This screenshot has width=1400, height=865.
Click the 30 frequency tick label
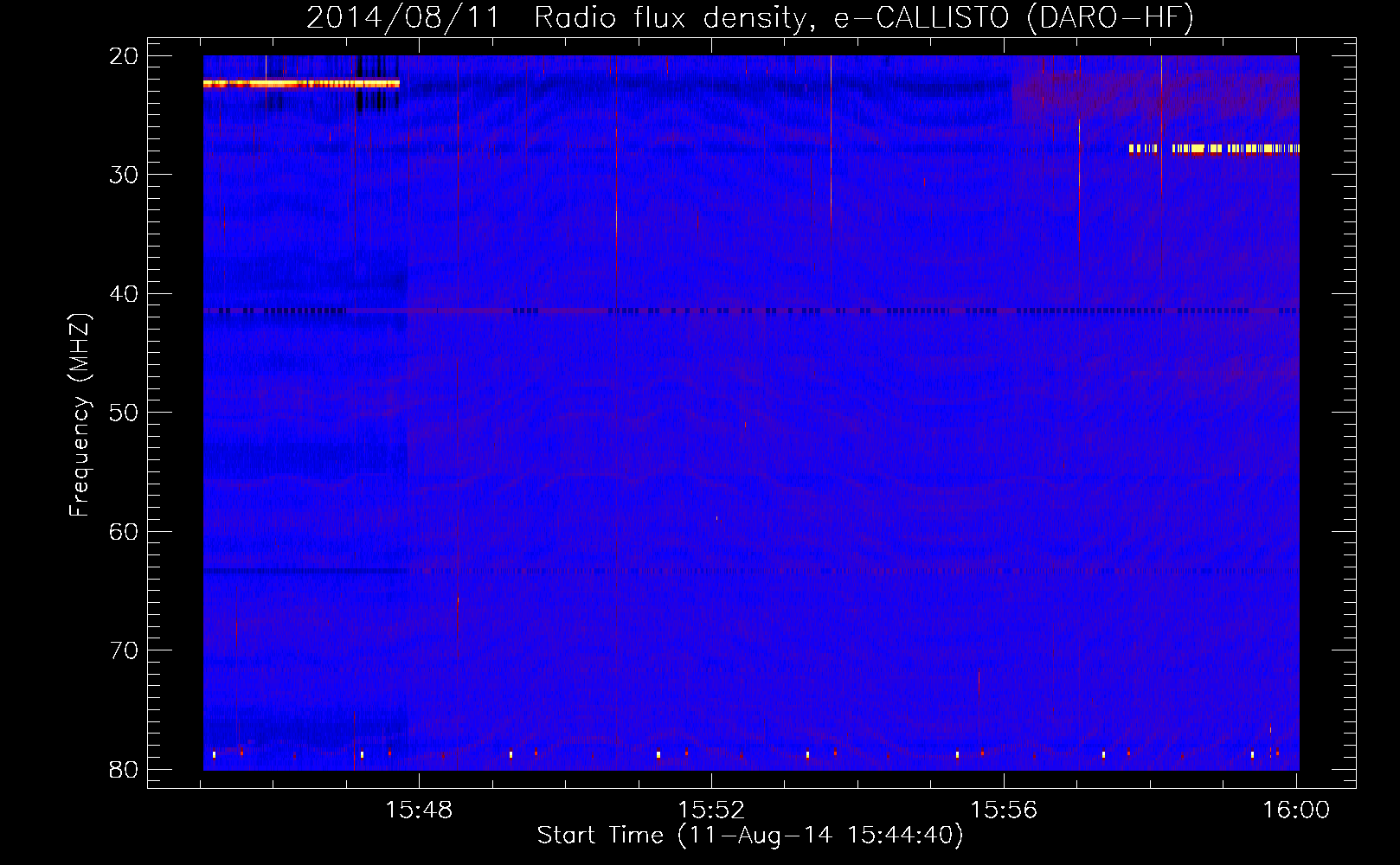[x=125, y=175]
